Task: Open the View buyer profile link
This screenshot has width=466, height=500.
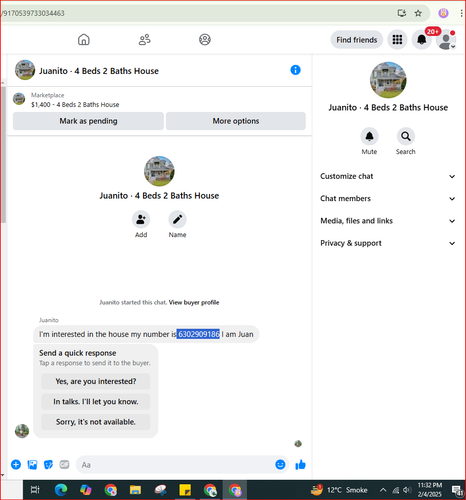Action: pyautogui.click(x=194, y=303)
